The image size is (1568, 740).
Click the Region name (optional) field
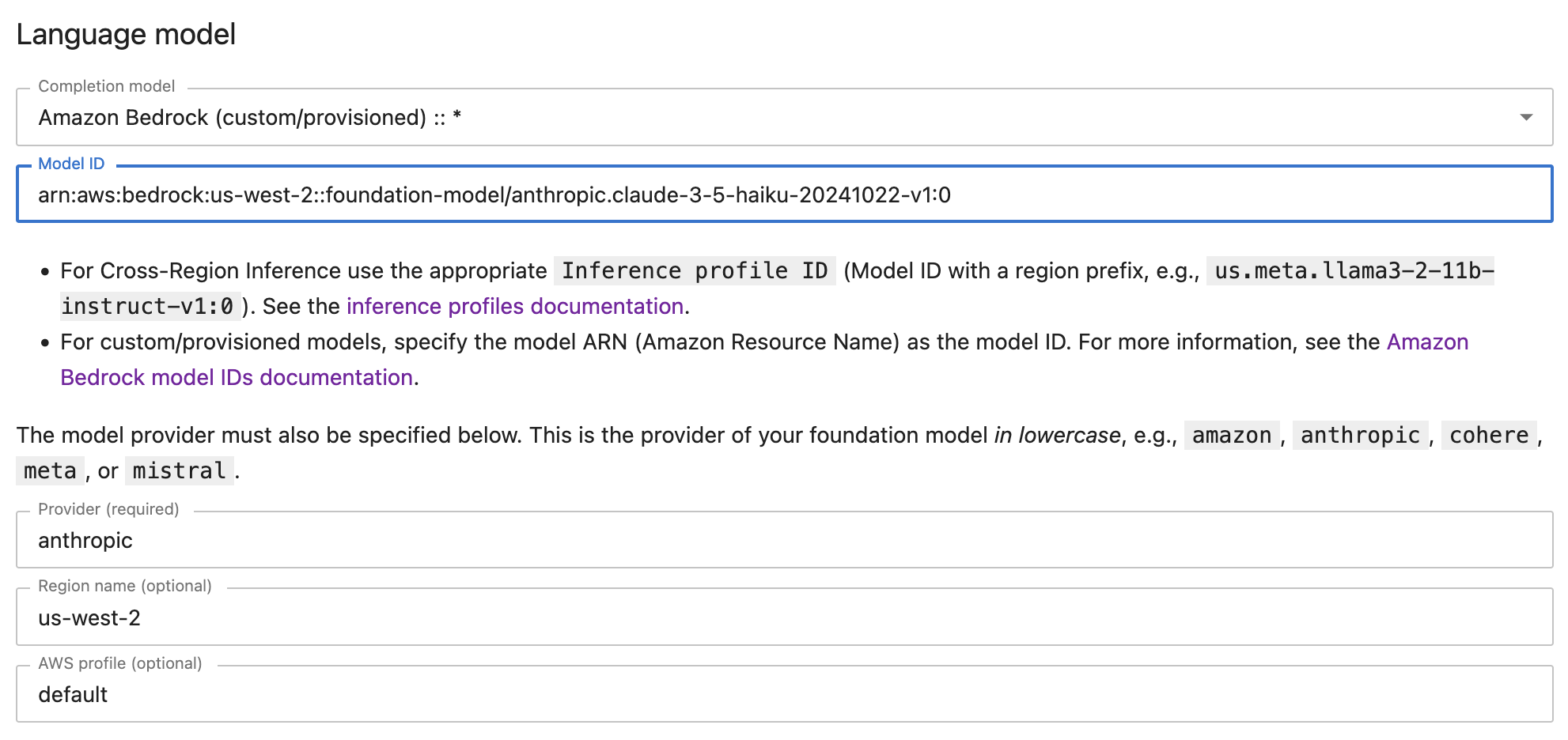pyautogui.click(x=784, y=617)
